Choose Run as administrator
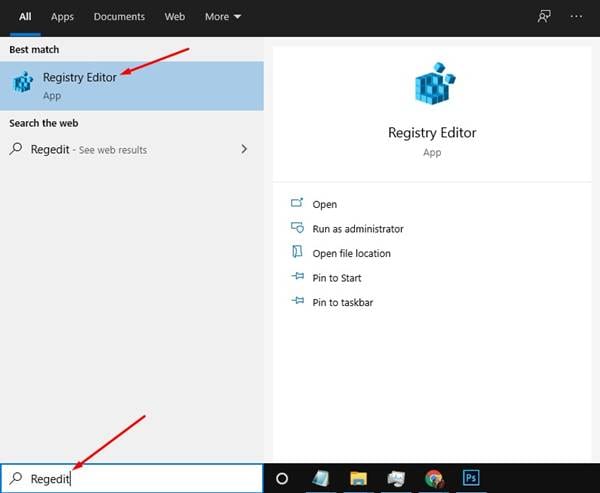This screenshot has width=600, height=493. click(358, 229)
